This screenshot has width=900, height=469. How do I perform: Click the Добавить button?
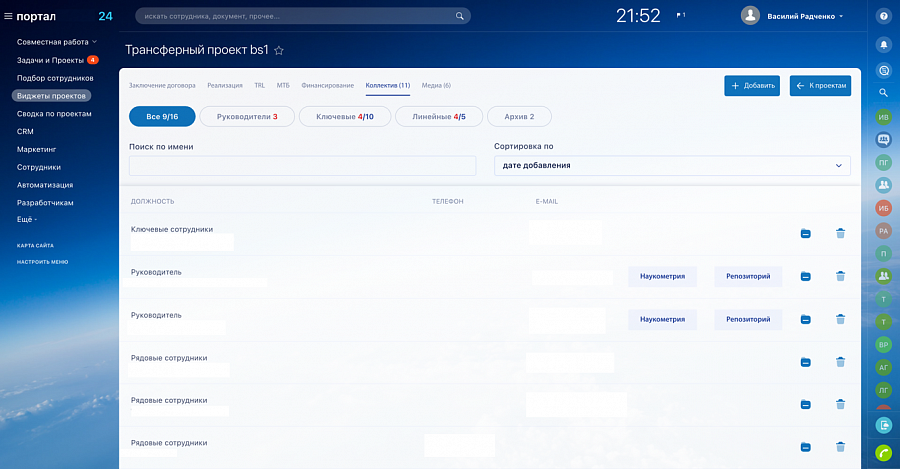(752, 86)
